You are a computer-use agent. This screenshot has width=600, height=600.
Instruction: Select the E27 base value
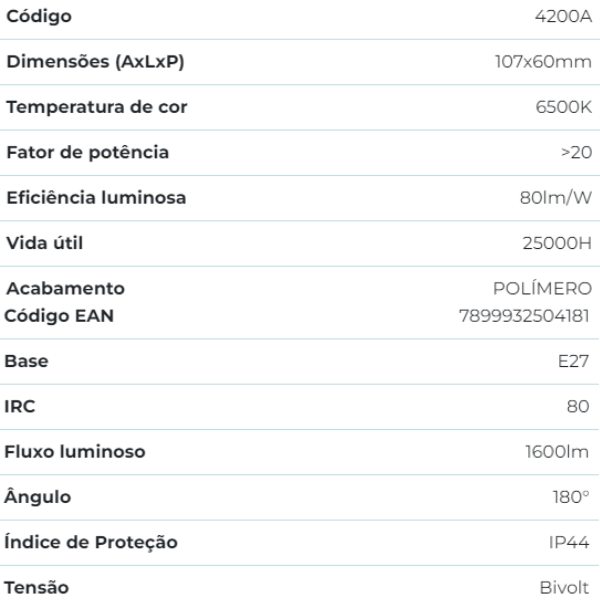(575, 361)
